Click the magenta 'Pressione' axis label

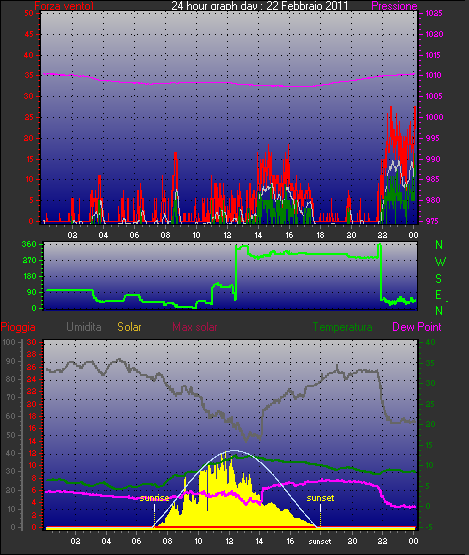click(x=394, y=6)
